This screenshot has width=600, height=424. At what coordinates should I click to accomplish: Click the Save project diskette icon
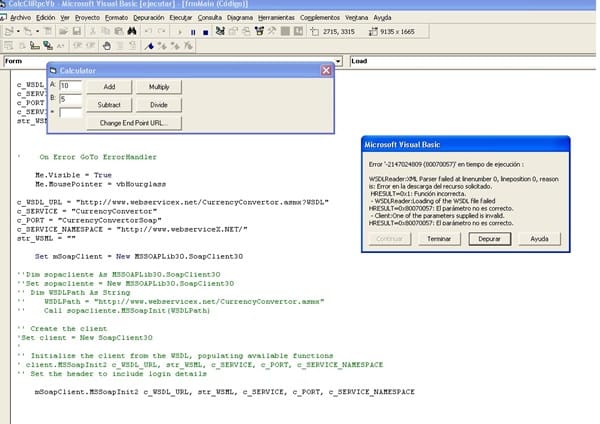tap(77, 32)
